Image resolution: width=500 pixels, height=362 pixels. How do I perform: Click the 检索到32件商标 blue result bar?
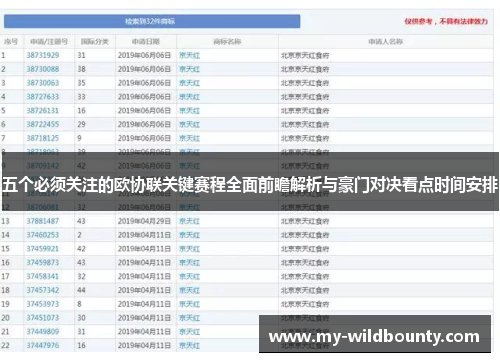pos(152,21)
